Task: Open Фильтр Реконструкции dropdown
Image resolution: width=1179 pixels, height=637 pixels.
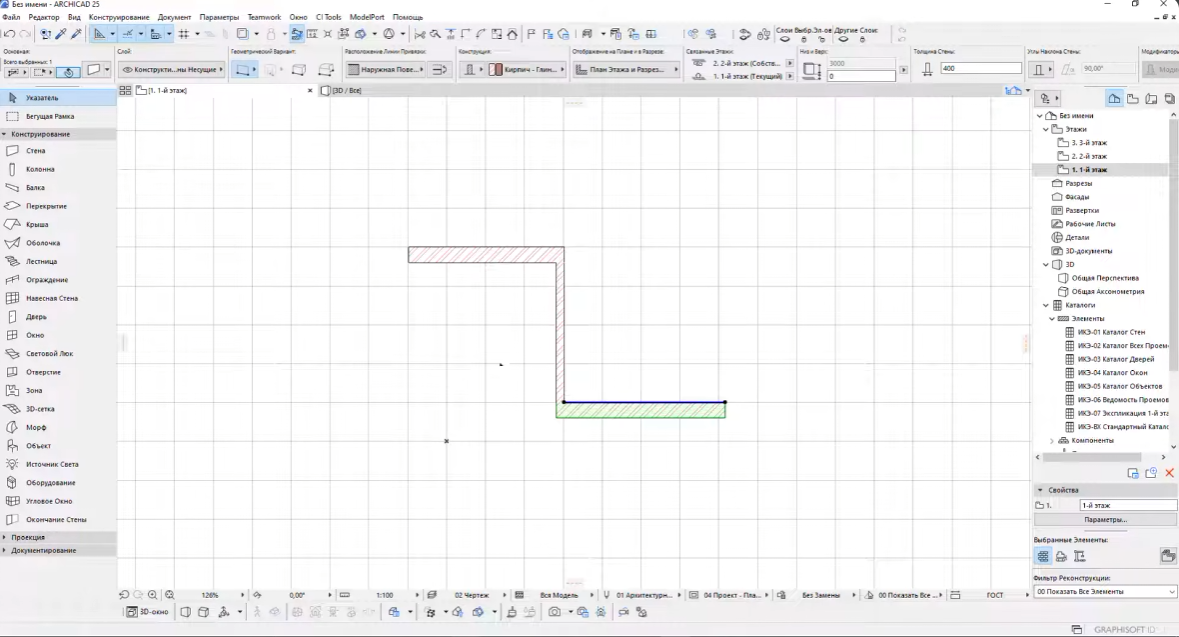Action: click(1105, 592)
